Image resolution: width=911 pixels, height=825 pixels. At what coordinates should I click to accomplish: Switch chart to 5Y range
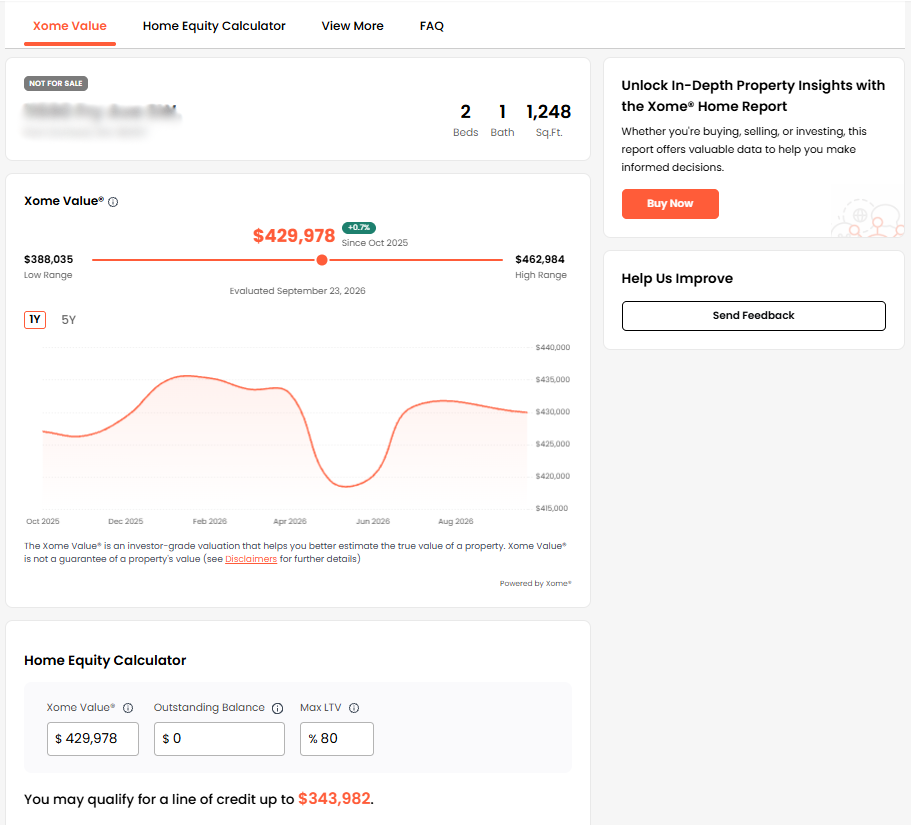coord(69,320)
